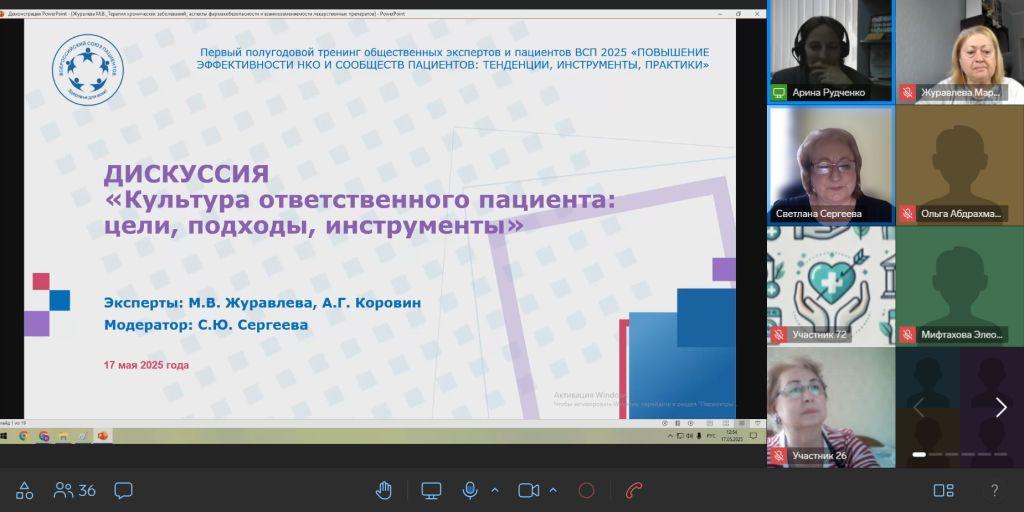Click the red record button
Image resolution: width=1024 pixels, height=512 pixels.
pyautogui.click(x=586, y=490)
